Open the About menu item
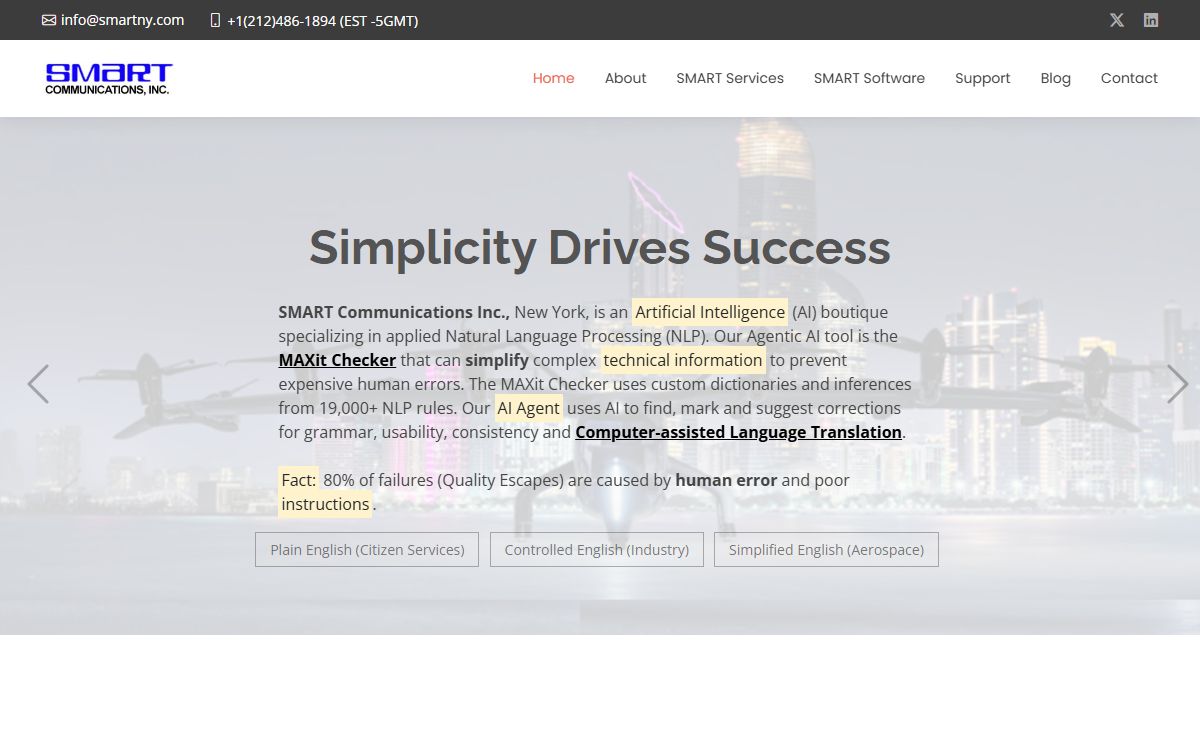This screenshot has width=1200, height=740. [x=625, y=78]
